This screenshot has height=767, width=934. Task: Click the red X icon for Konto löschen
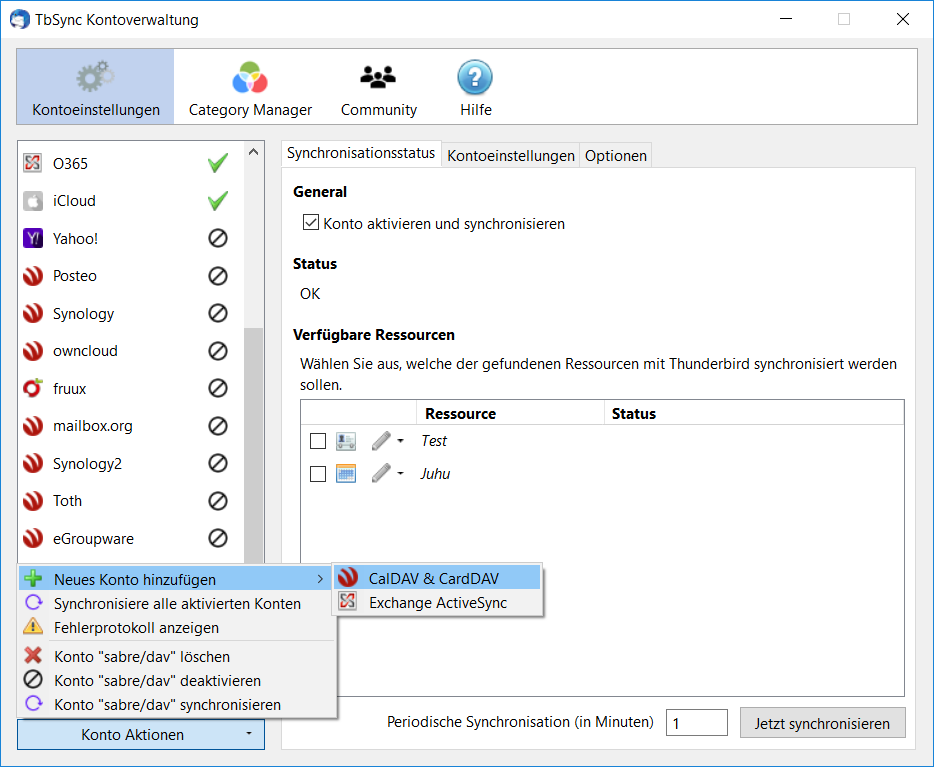click(33, 656)
